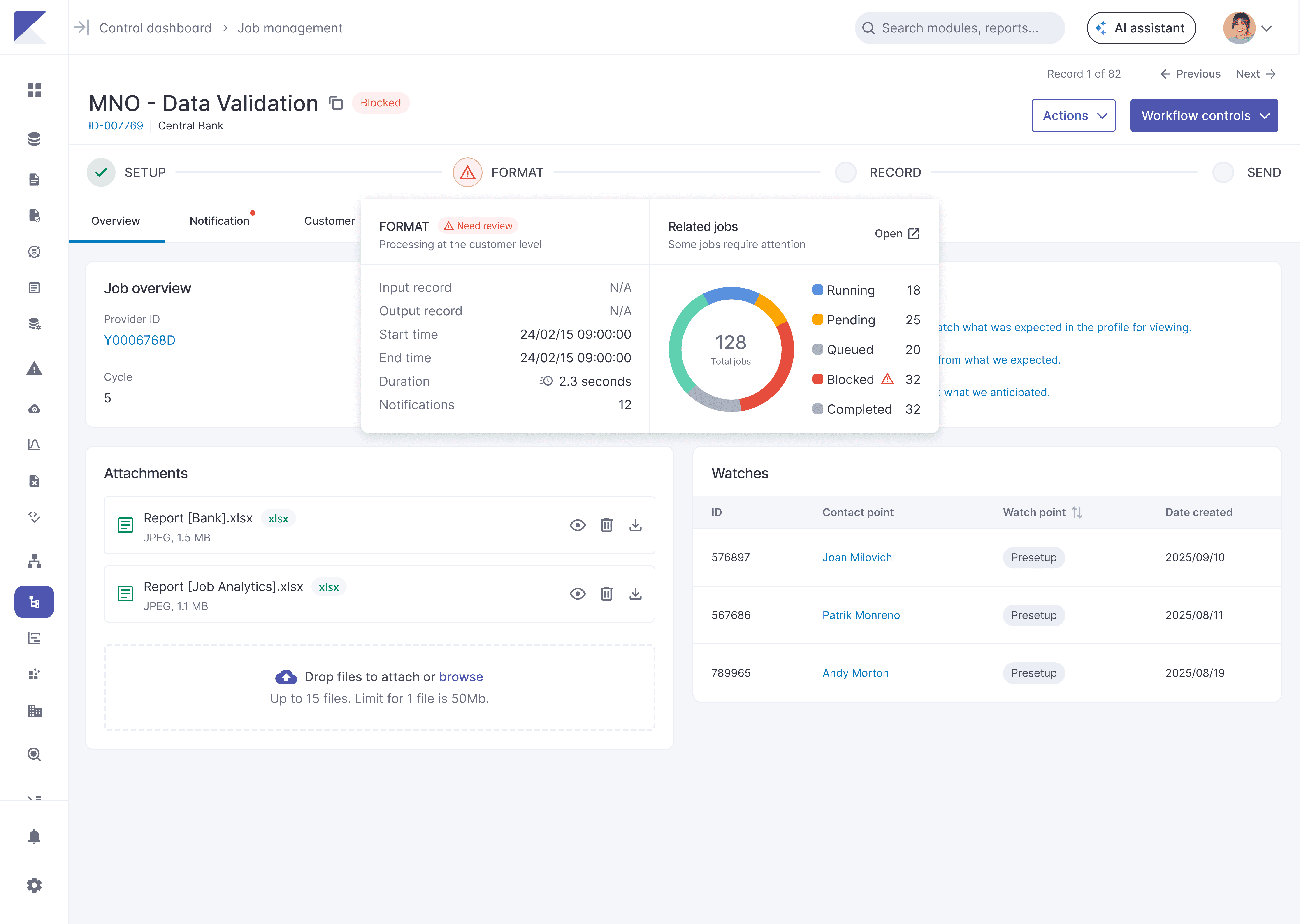Viewport: 1300px width, 924px height.
Task: Open settings gear in sidebar
Action: [34, 885]
